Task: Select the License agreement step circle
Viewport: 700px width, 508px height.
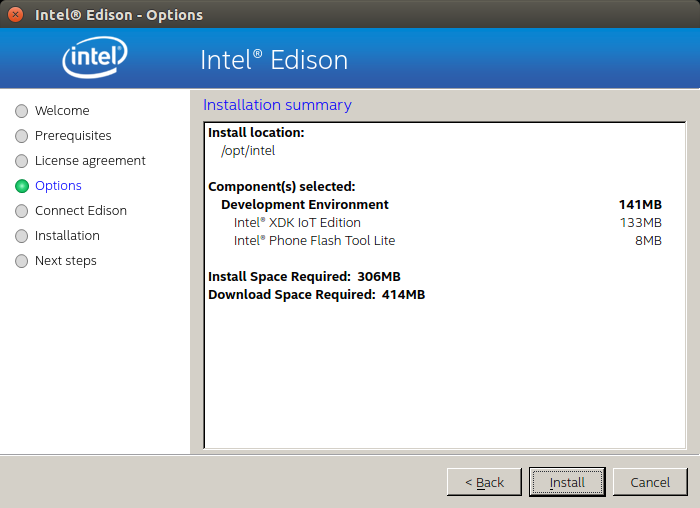Action: point(21,161)
